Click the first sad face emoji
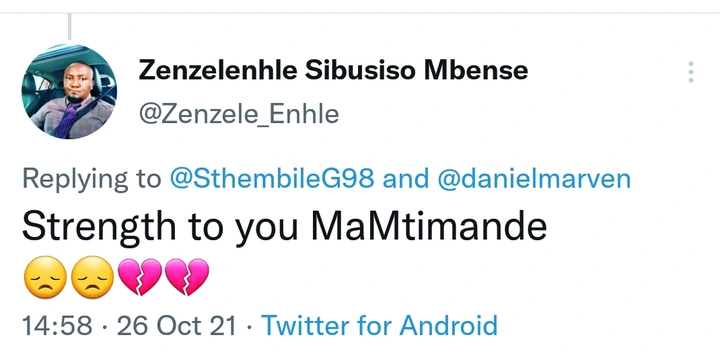The width and height of the screenshot is (720, 360). pos(45,277)
